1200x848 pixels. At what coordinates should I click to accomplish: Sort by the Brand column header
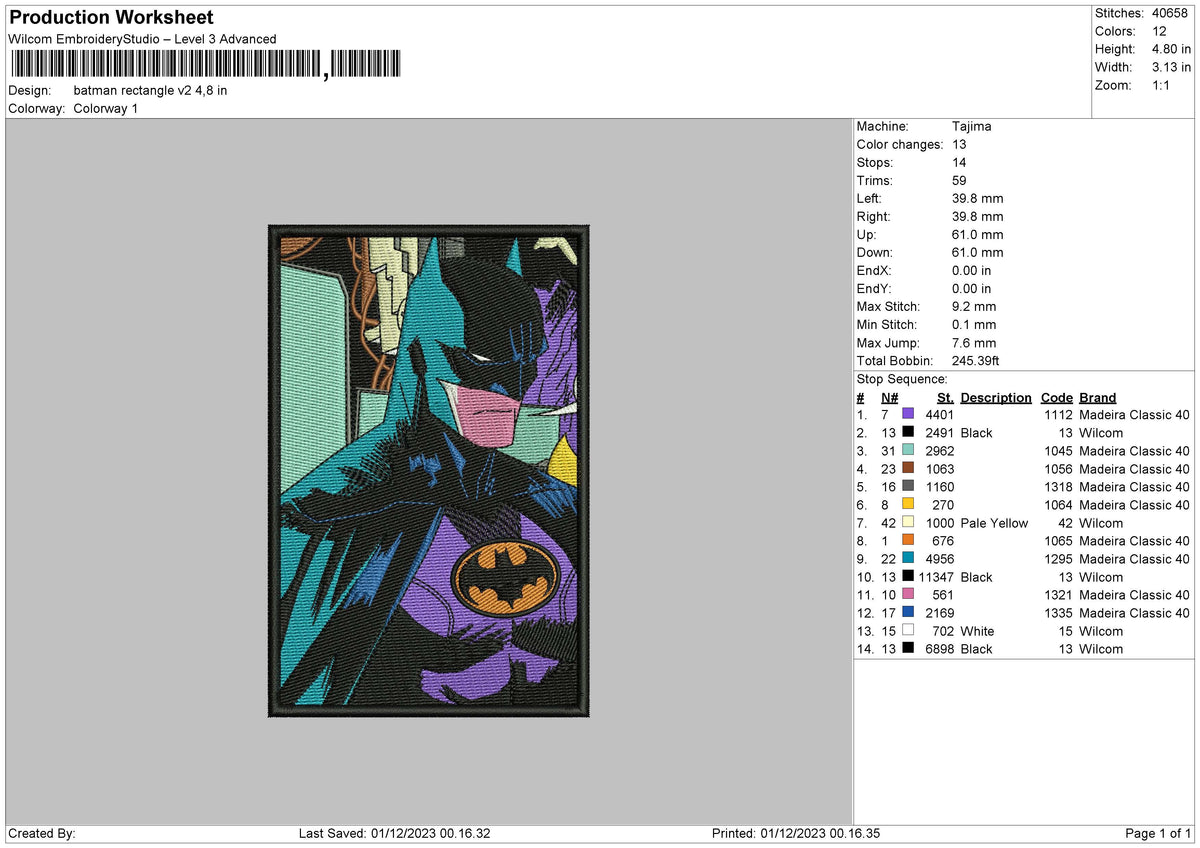[x=1096, y=397]
